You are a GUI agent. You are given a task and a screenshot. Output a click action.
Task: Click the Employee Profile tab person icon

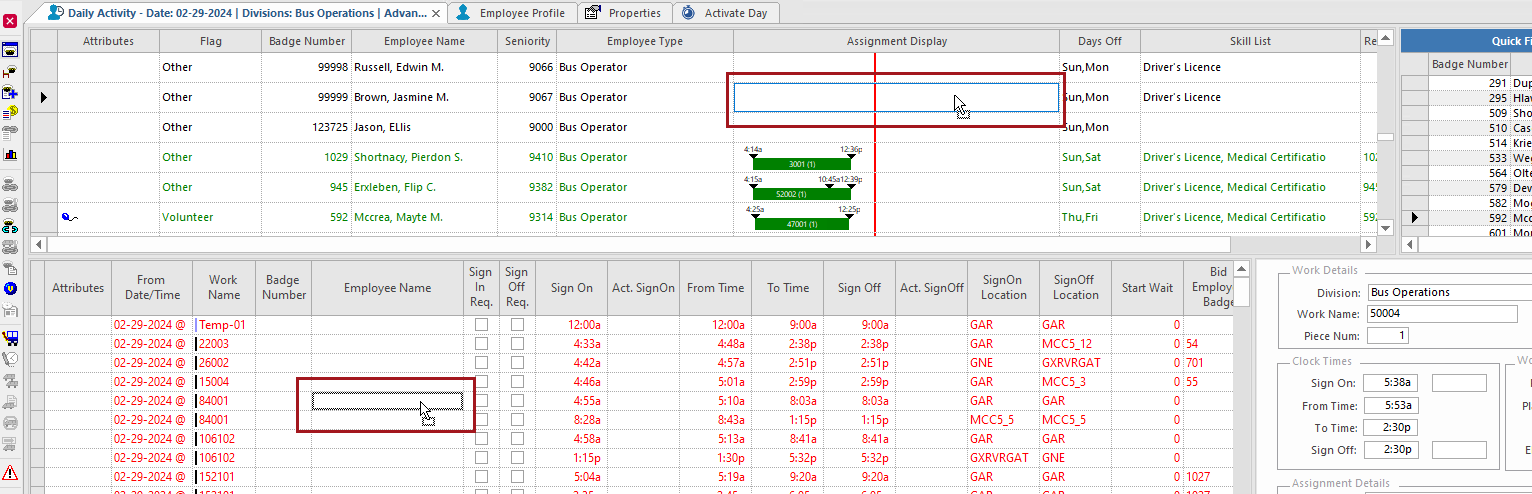point(463,12)
